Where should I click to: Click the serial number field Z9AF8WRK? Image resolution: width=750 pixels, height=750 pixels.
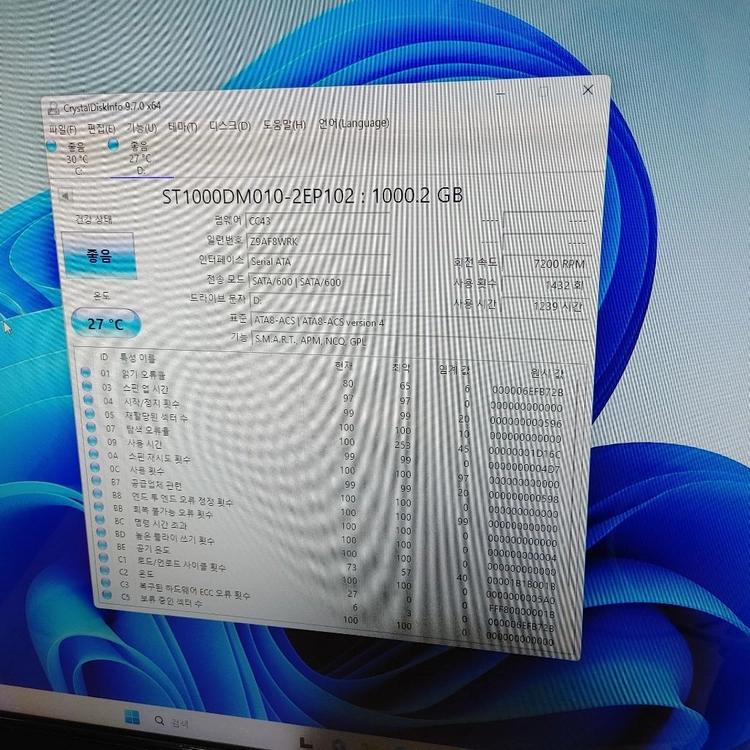pos(318,241)
